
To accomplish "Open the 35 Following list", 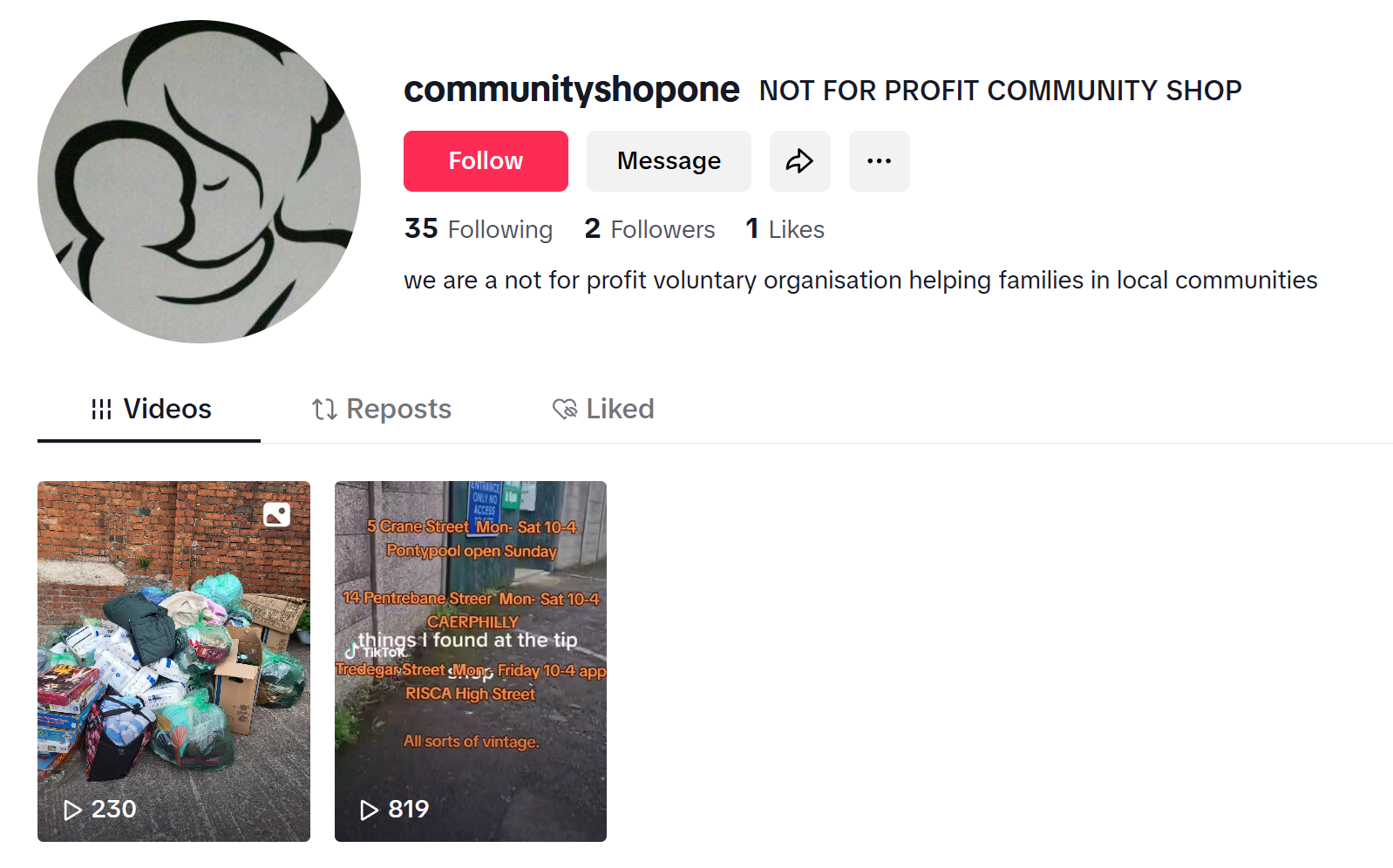I will (479, 229).
